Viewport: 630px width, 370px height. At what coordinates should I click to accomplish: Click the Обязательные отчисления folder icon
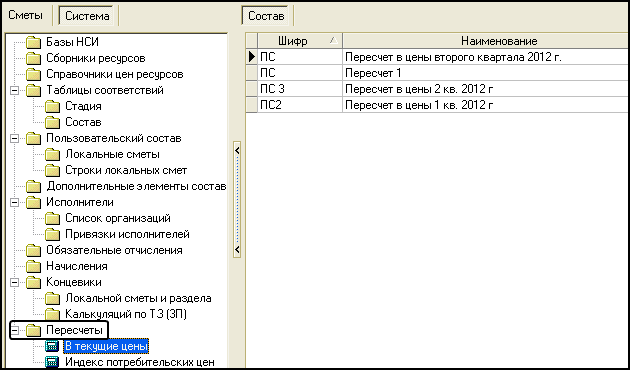[34, 251]
